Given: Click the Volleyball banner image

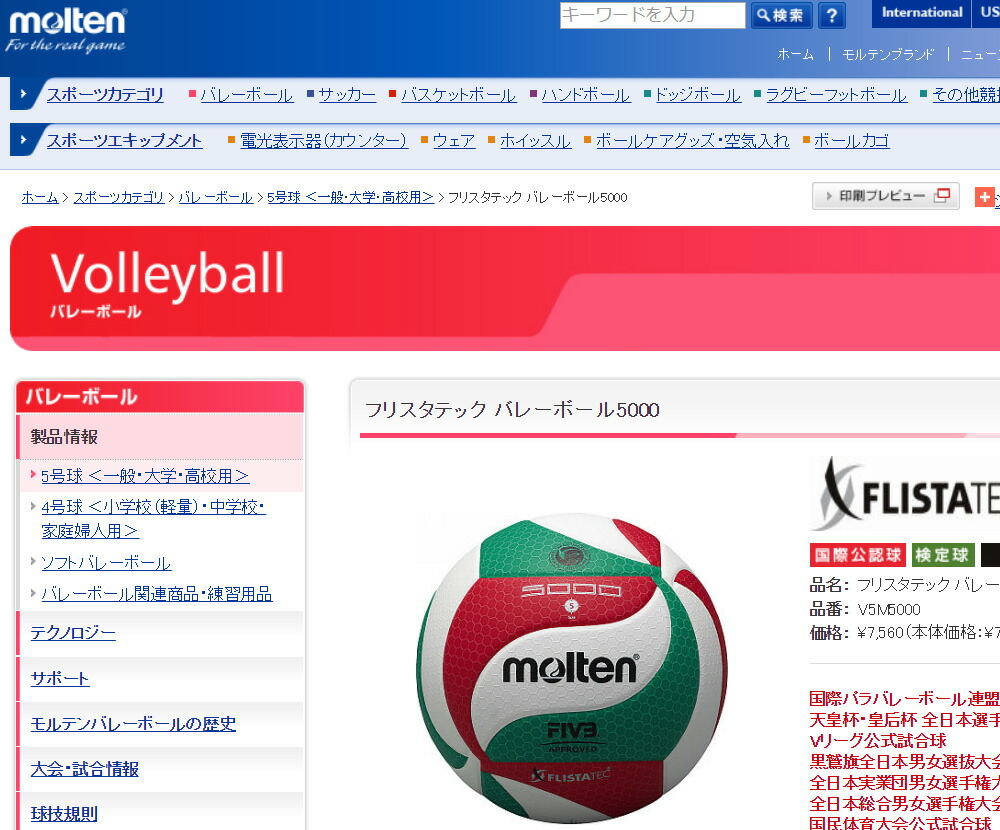Looking at the screenshot, I should pyautogui.click(x=505, y=288).
